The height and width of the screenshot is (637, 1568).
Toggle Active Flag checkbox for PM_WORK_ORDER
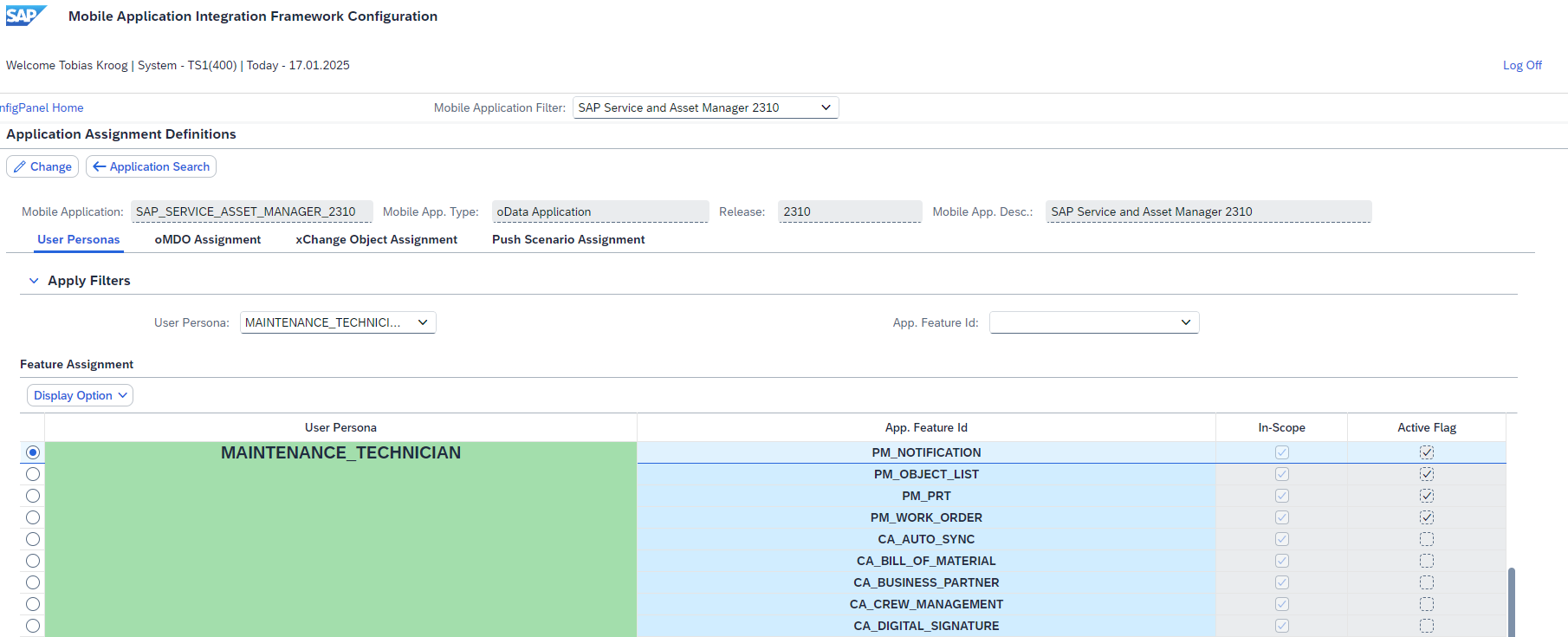1427,517
